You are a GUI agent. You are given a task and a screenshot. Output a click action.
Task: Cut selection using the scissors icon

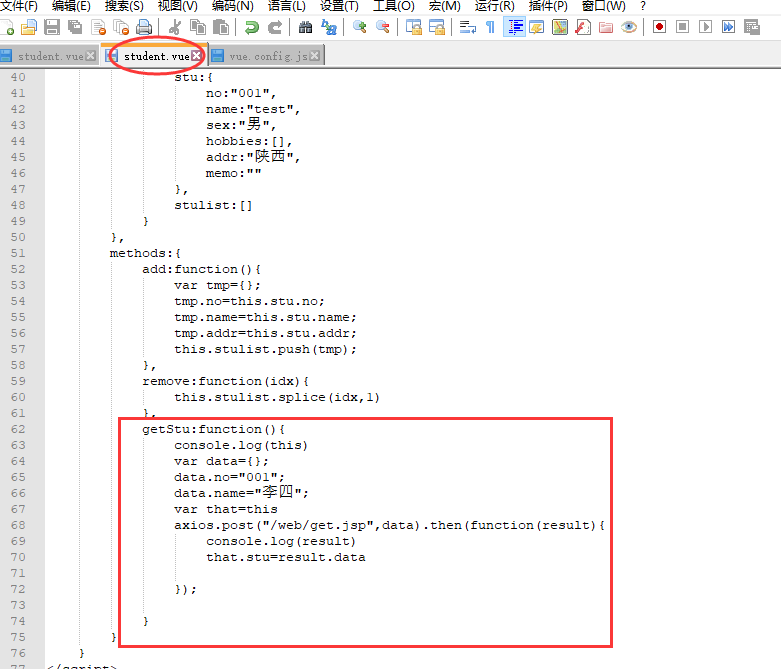coord(175,27)
